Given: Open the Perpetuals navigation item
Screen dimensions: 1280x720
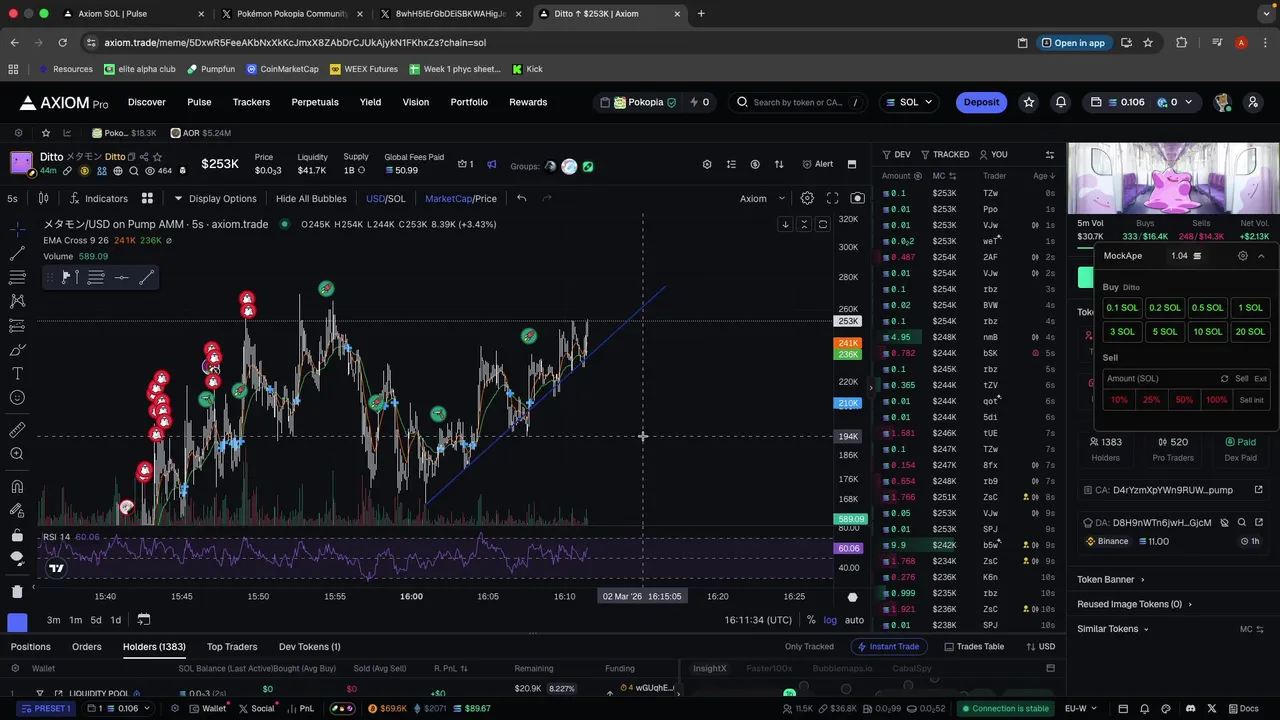Looking at the screenshot, I should [315, 102].
